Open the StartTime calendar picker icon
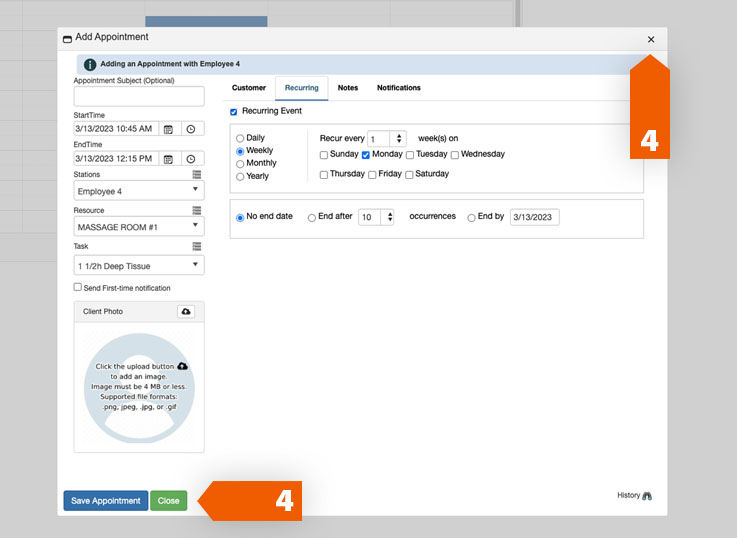This screenshot has height=538, width=737. [168, 129]
